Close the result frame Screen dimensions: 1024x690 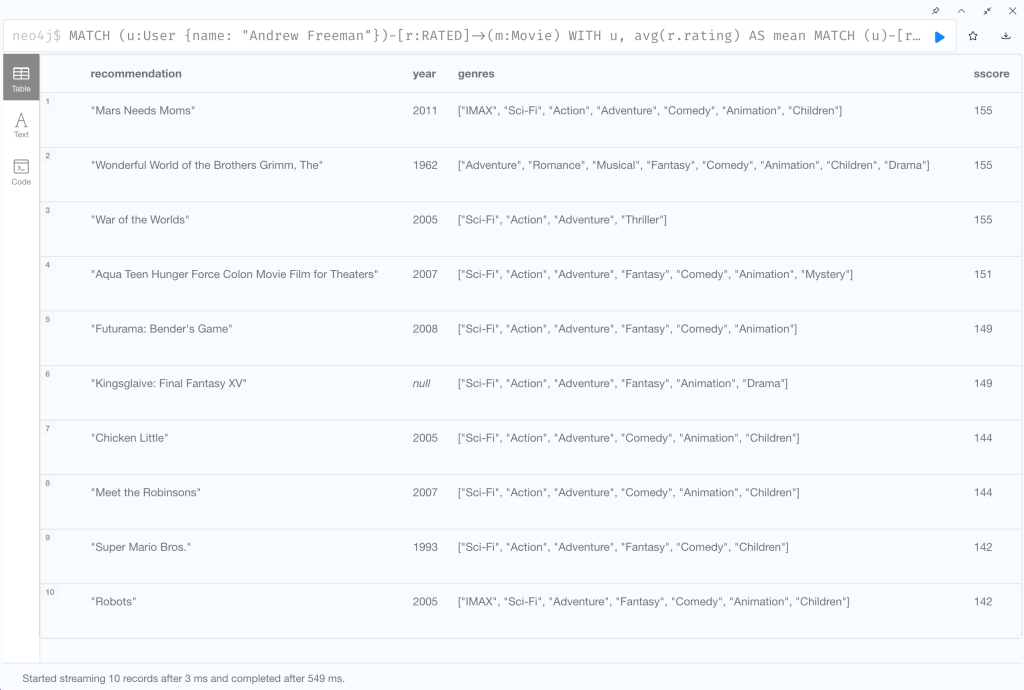point(1012,10)
